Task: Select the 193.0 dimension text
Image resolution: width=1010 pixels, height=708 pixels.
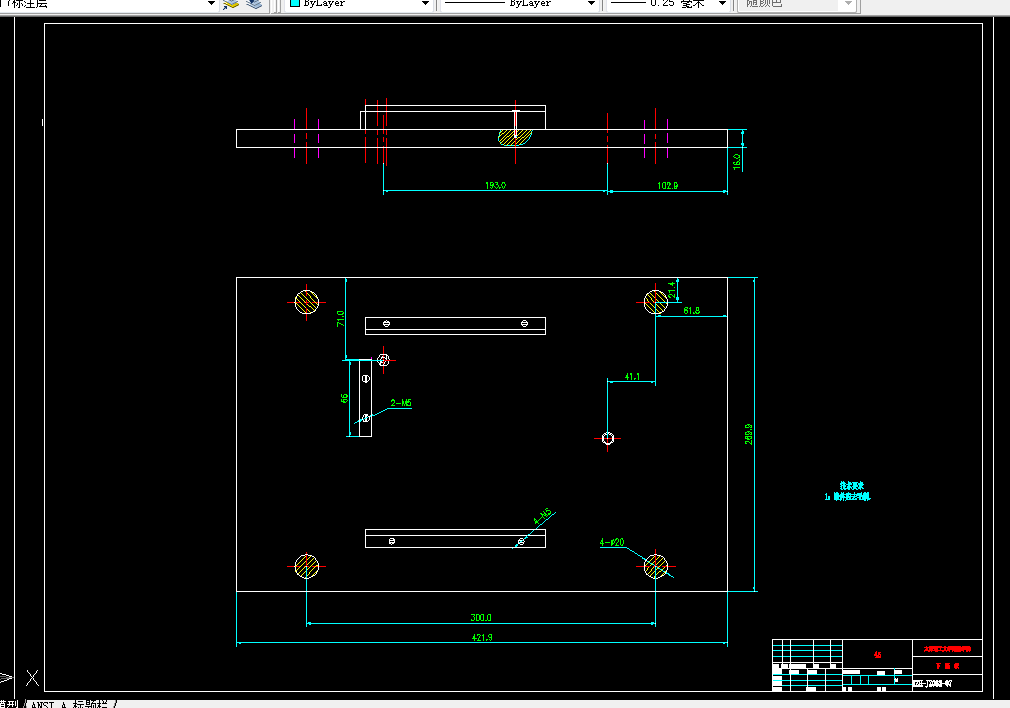Action: [x=495, y=185]
